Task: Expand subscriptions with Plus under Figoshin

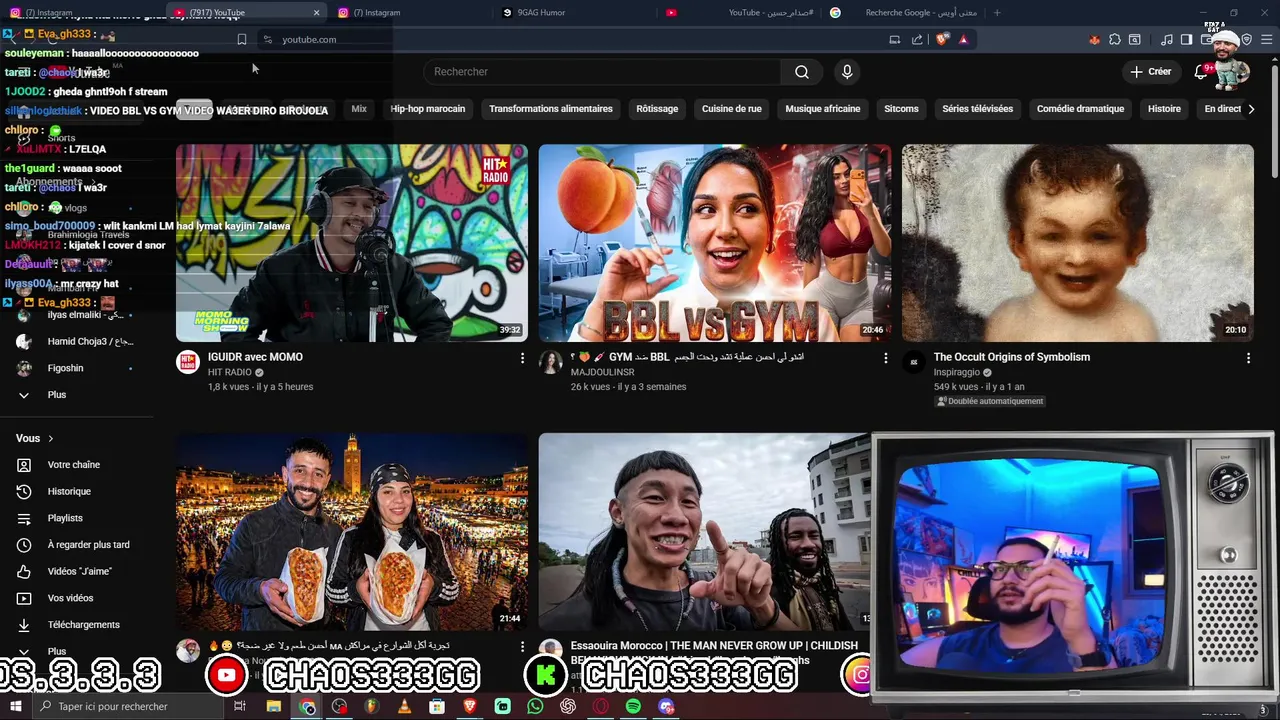Action: (57, 395)
